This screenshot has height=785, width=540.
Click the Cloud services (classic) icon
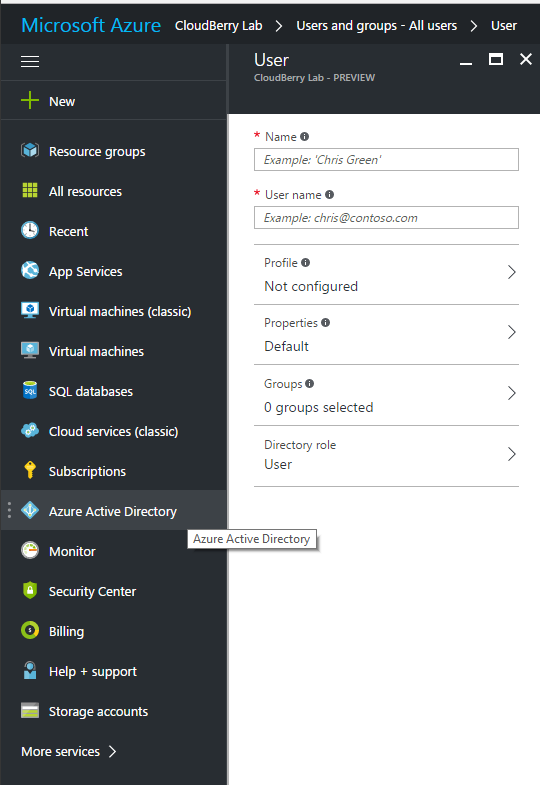click(30, 431)
